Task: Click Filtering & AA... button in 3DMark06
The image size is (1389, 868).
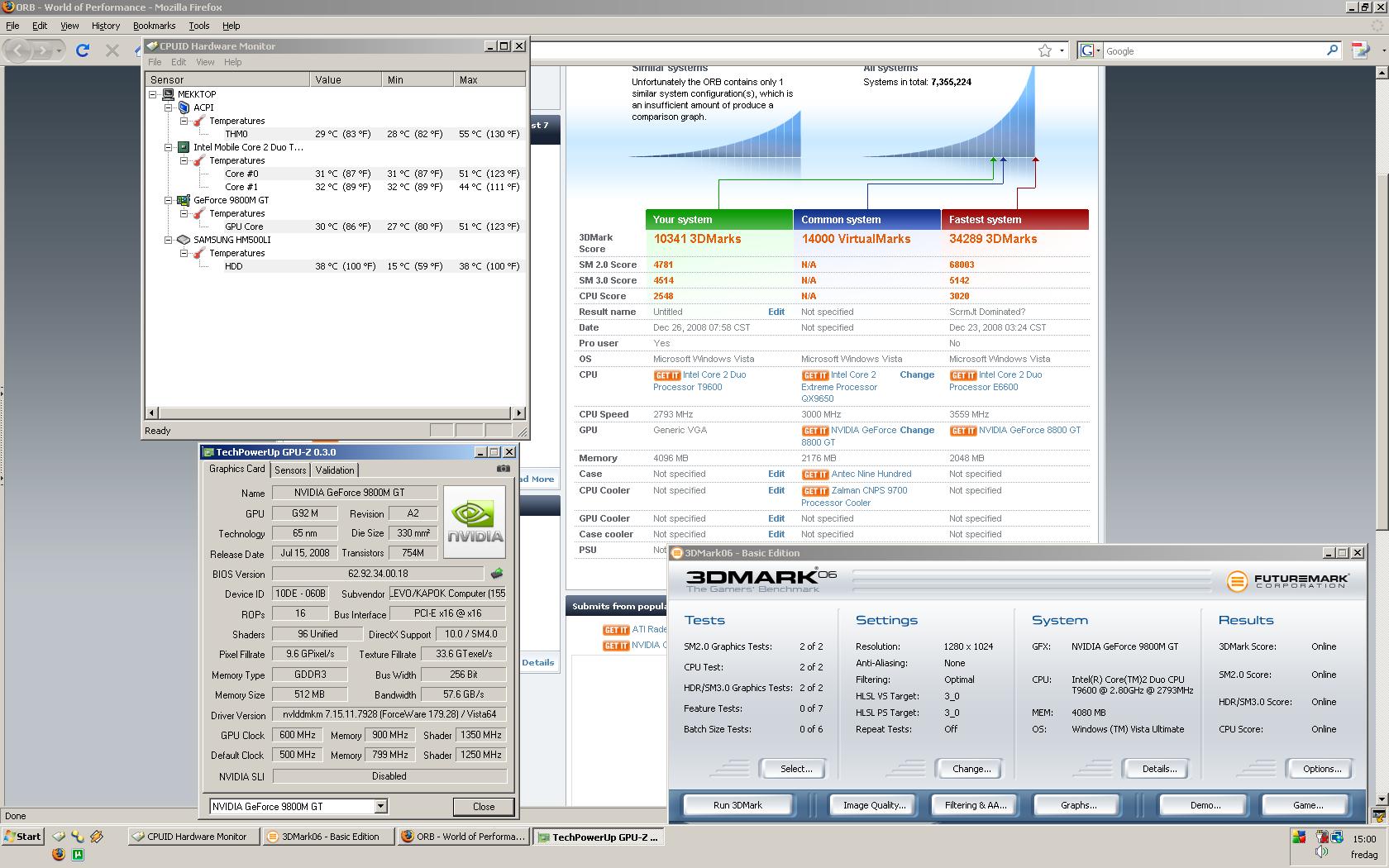Action: (x=976, y=805)
